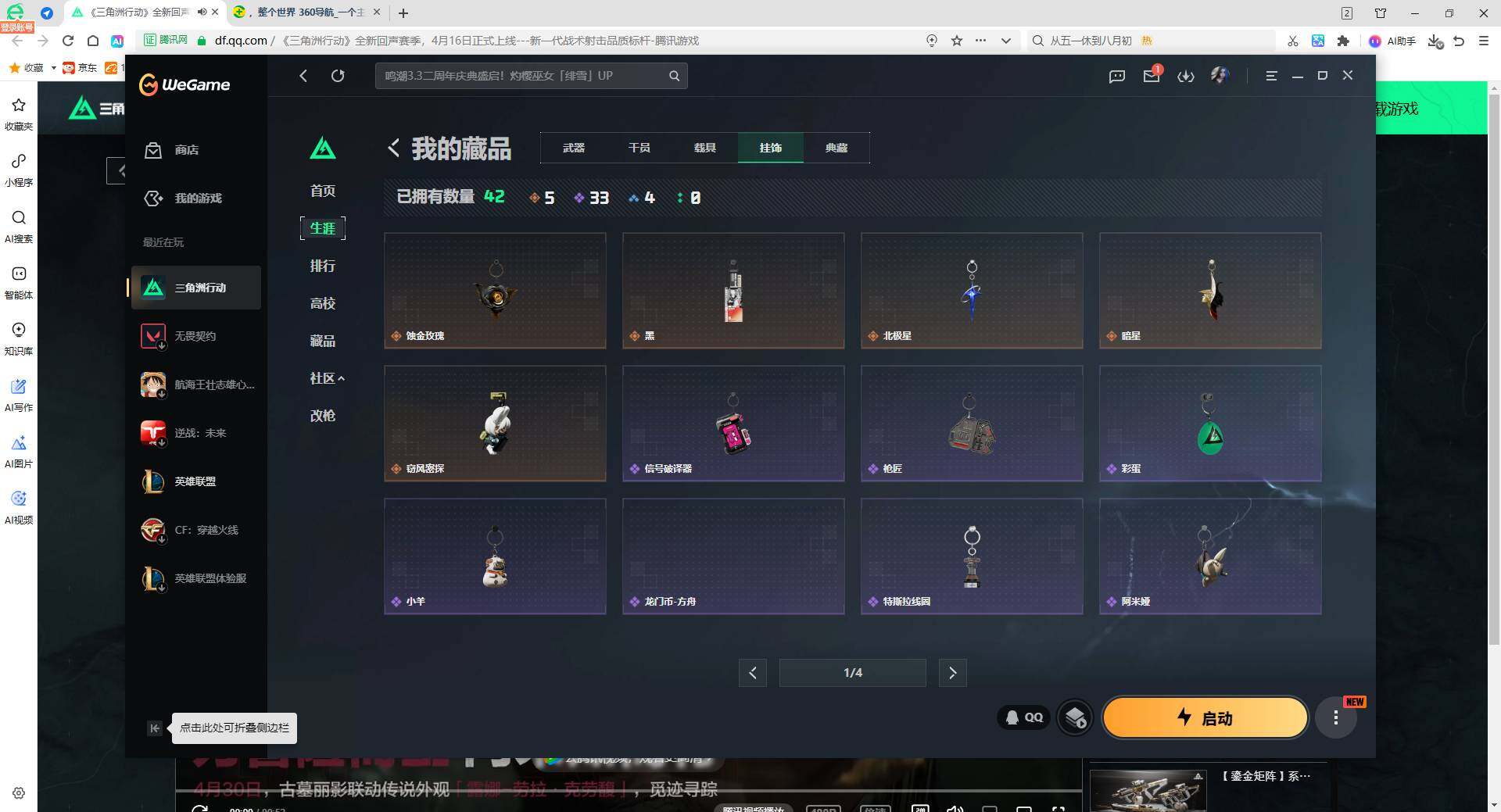Open 龙门币-方舟 charm card

pos(733,556)
